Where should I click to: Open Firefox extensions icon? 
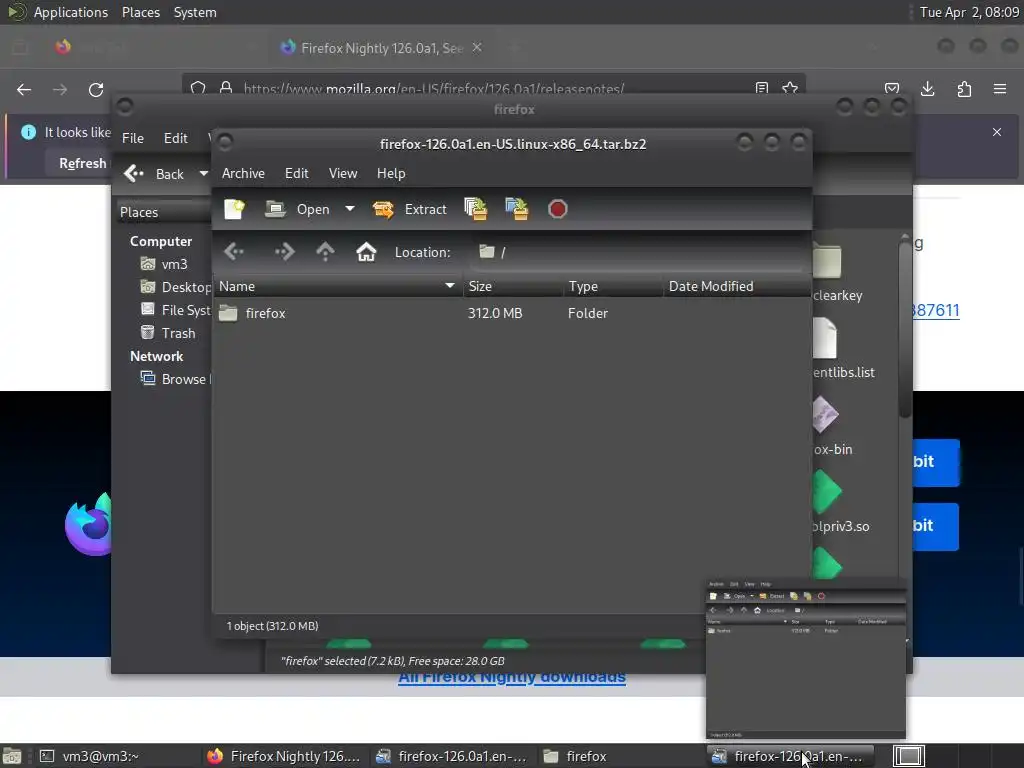[x=964, y=89]
